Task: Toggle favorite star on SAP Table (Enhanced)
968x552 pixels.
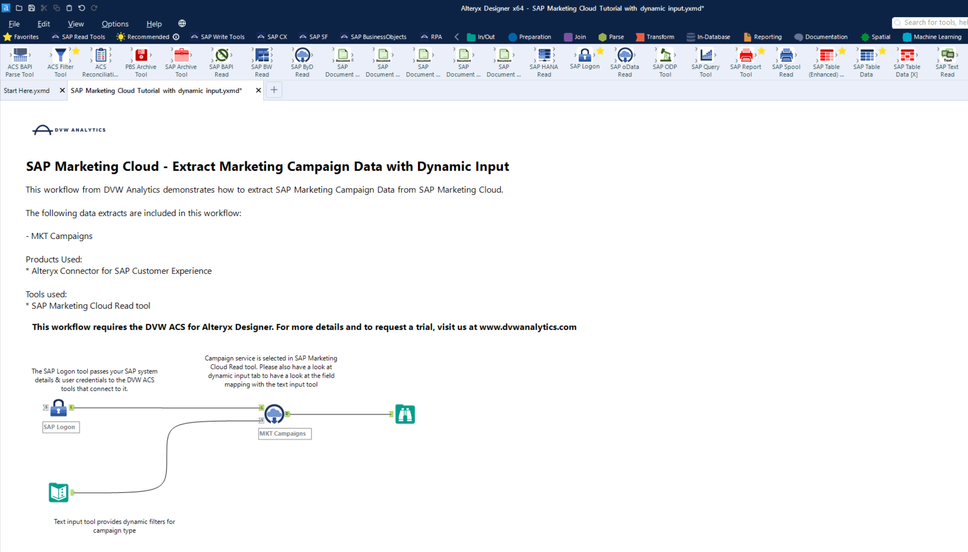Action: (841, 51)
